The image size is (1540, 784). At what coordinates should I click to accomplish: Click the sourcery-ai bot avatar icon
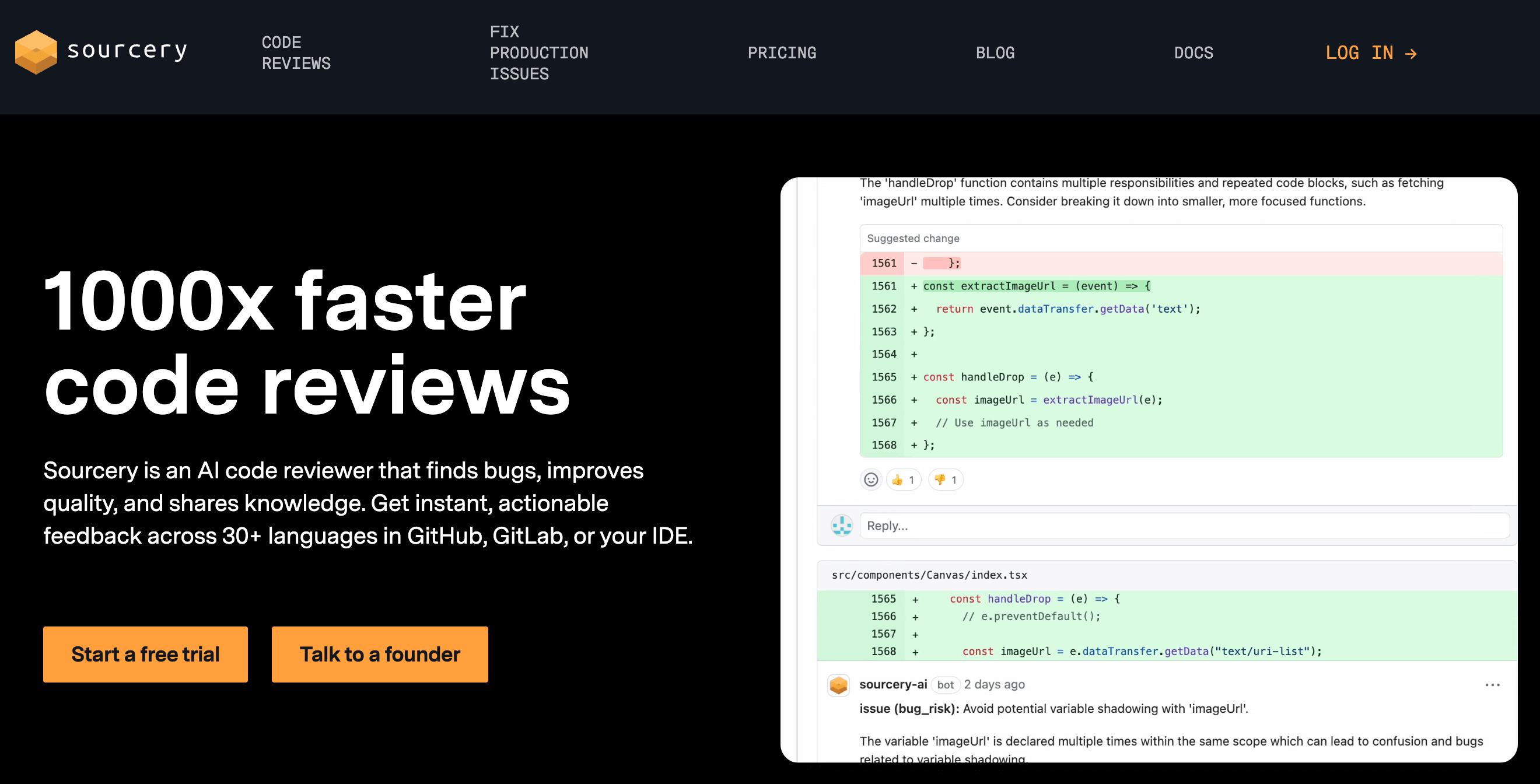tap(839, 685)
